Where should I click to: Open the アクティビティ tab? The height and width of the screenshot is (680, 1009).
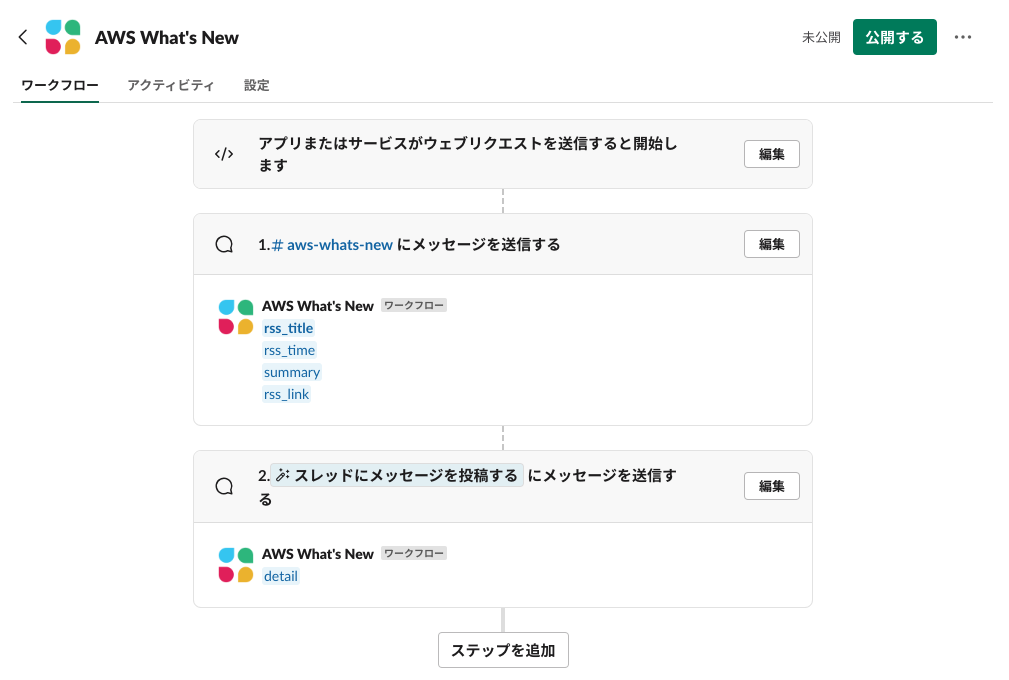pos(171,86)
